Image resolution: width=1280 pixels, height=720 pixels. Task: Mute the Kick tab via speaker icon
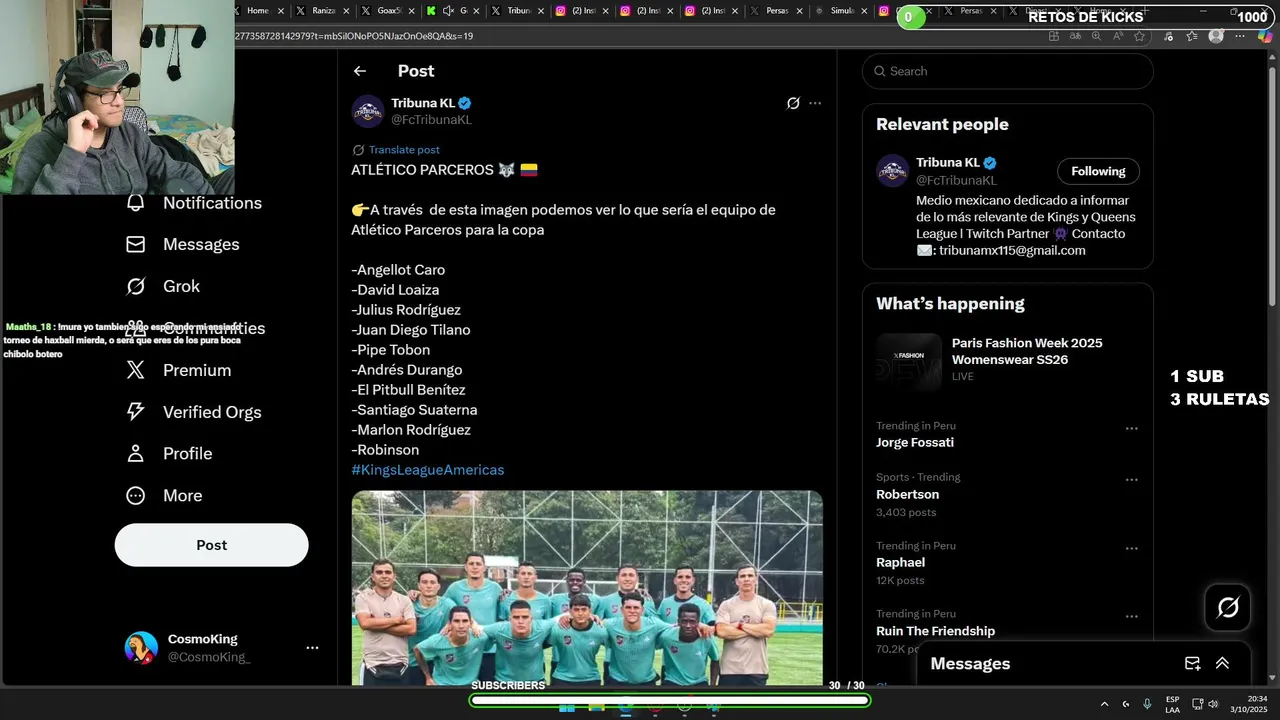[448, 10]
